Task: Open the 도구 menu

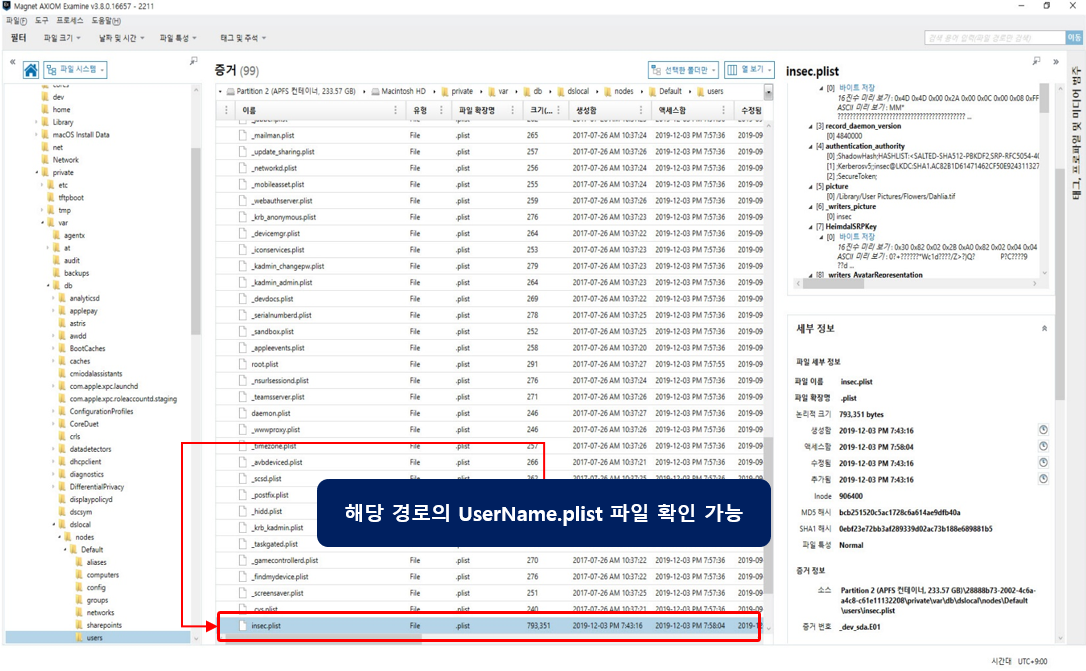Action: click(x=40, y=20)
